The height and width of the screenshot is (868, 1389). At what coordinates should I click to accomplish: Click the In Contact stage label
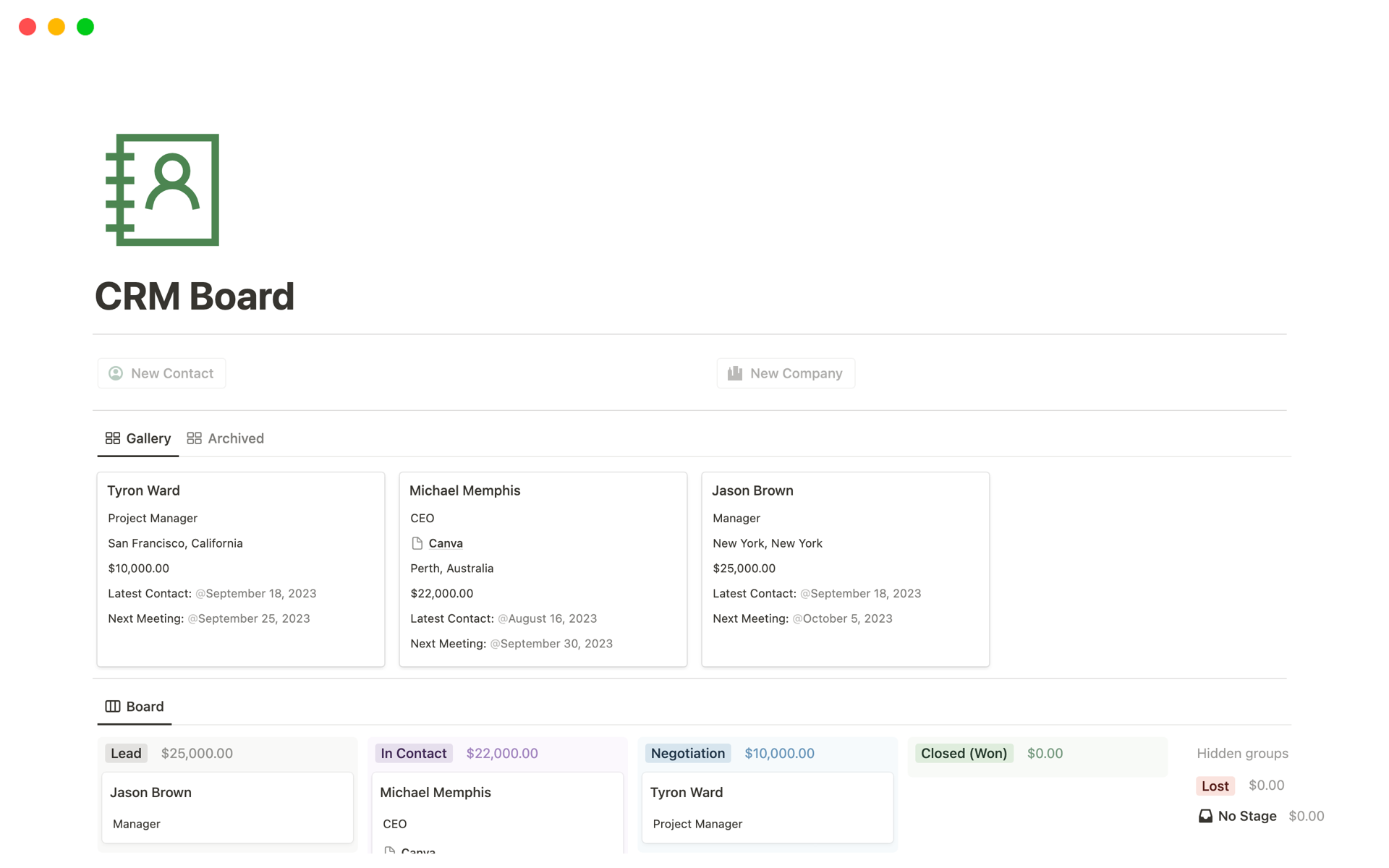[413, 753]
